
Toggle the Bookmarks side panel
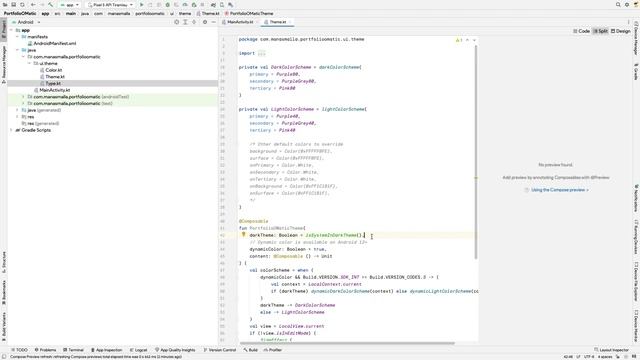4,292
